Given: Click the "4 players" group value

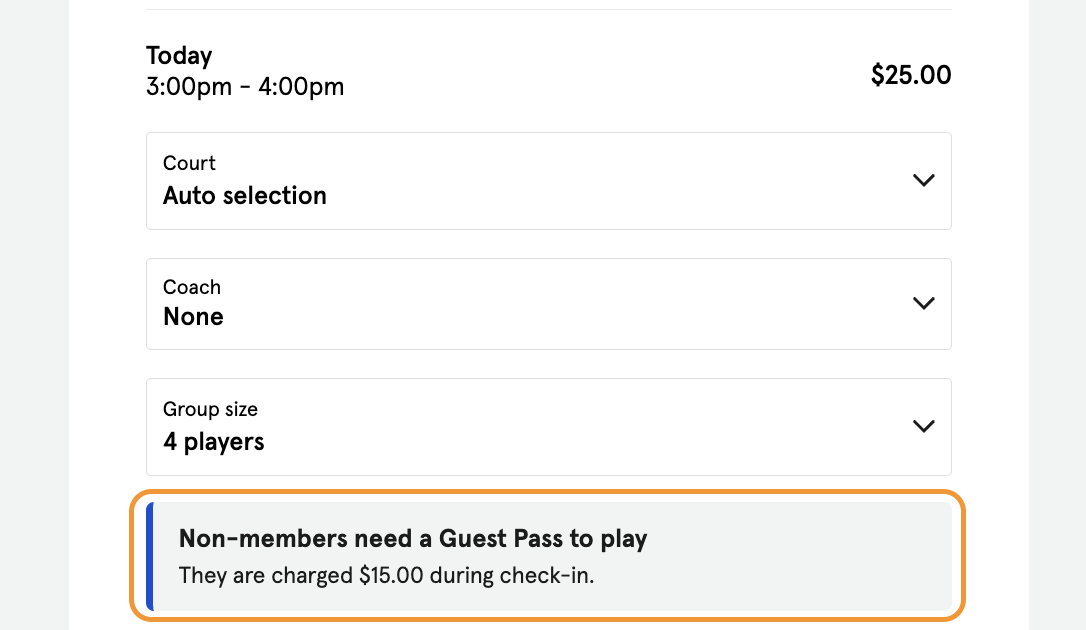Looking at the screenshot, I should tap(213, 442).
